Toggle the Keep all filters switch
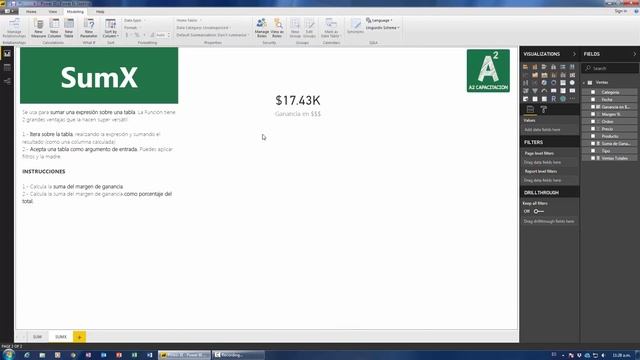Image resolution: width=640 pixels, height=360 pixels. pos(538,211)
